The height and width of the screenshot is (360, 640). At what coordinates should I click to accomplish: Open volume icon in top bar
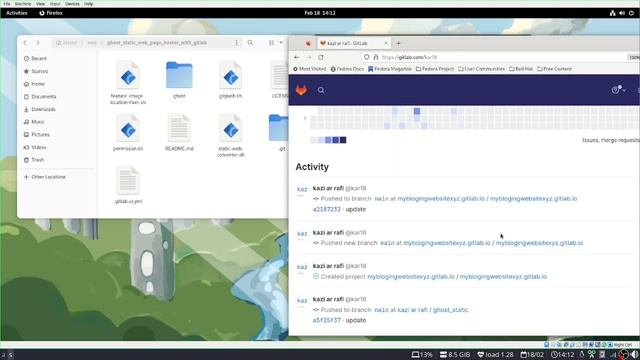(x=622, y=13)
